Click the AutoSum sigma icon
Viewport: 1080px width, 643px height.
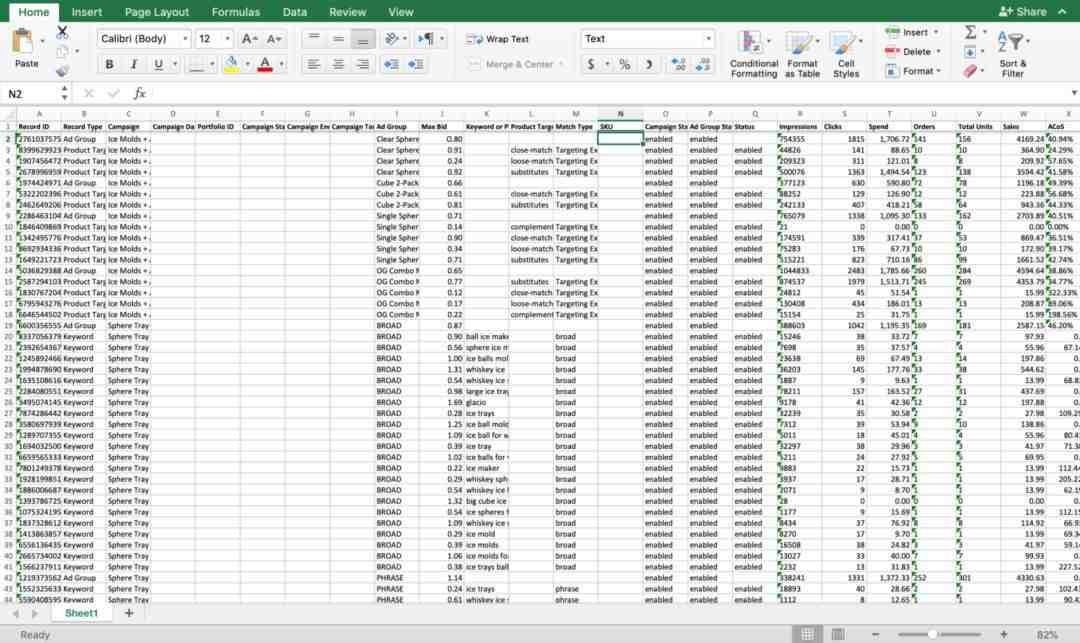[x=970, y=32]
